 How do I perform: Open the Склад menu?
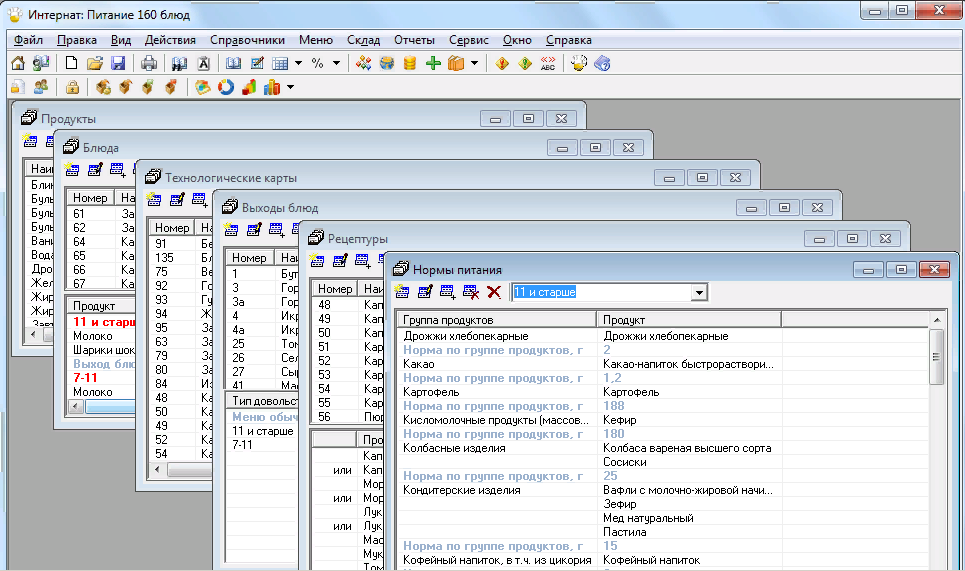tap(363, 40)
